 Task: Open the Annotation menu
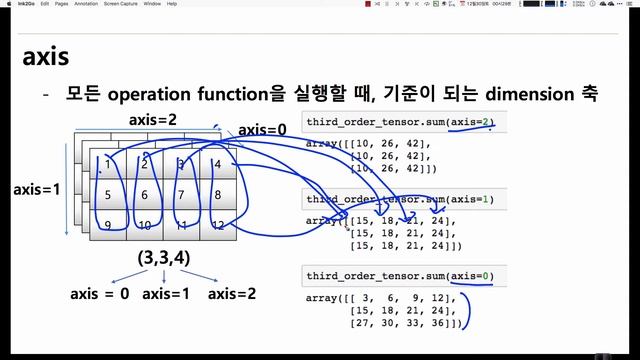point(86,4)
